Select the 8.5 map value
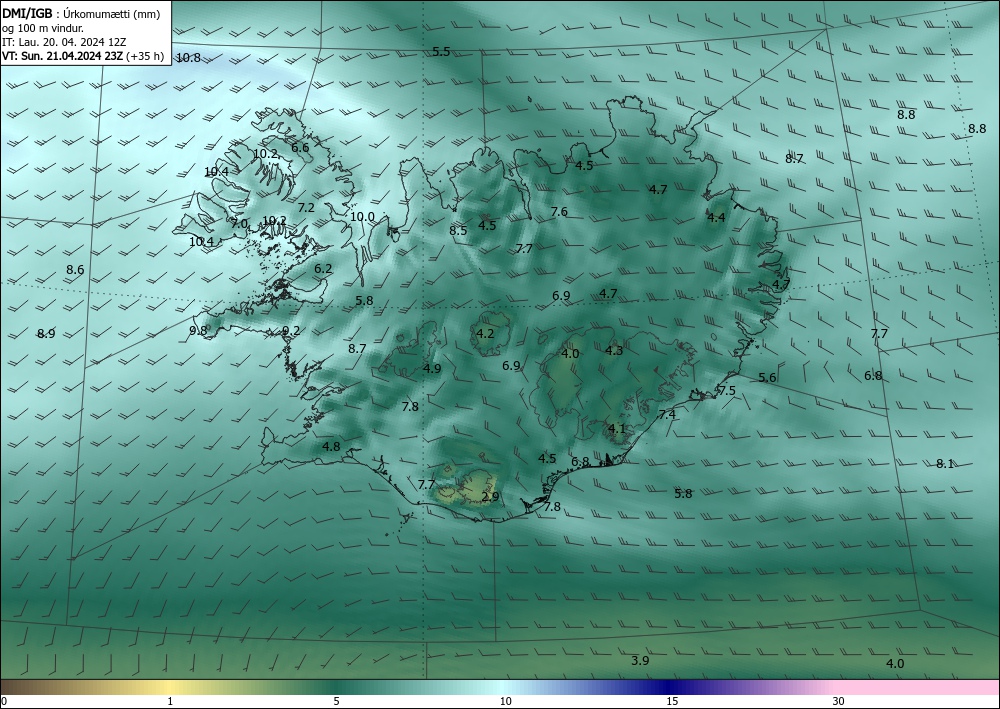 (x=458, y=231)
